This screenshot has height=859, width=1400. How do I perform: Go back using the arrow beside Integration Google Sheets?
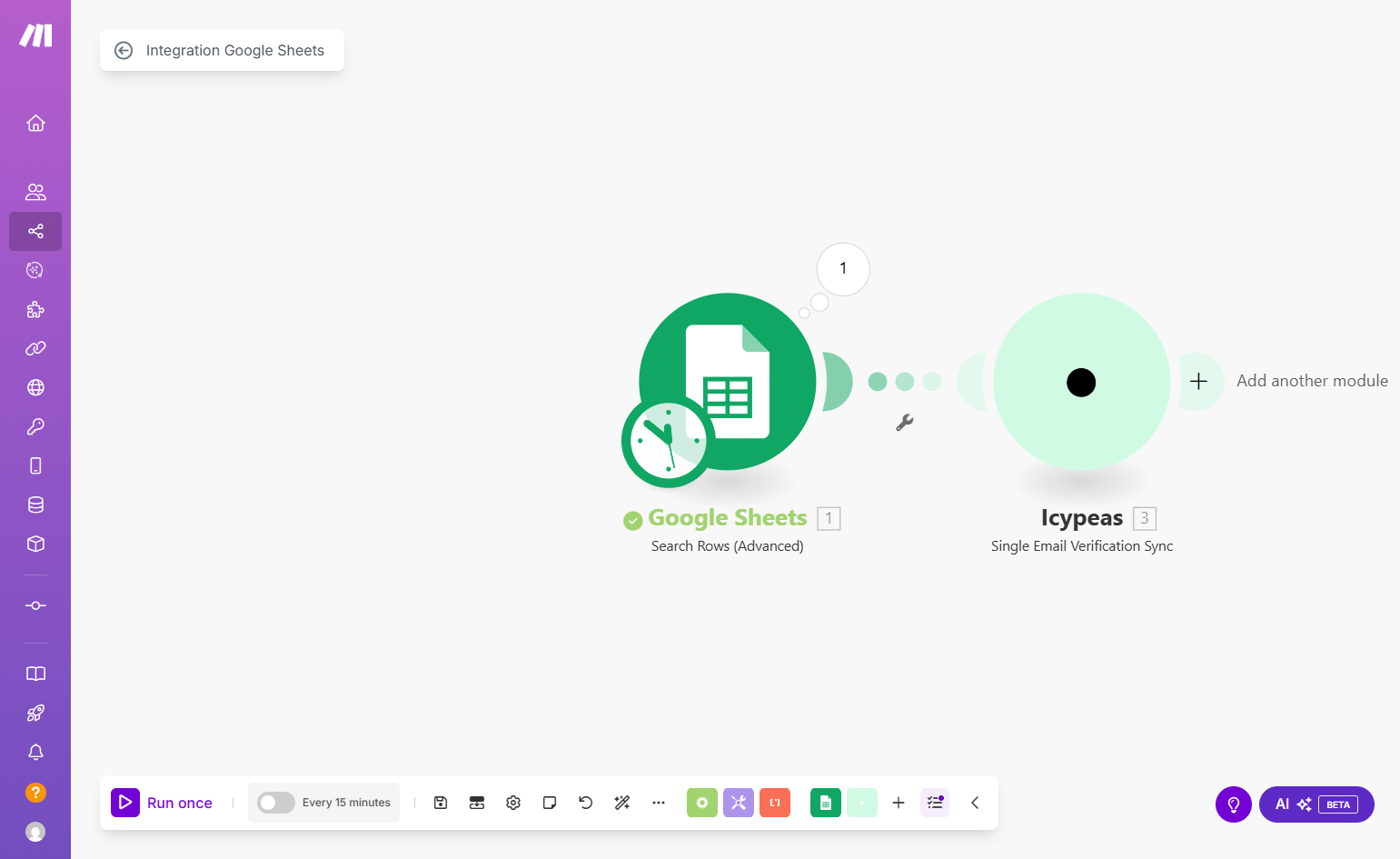click(124, 51)
